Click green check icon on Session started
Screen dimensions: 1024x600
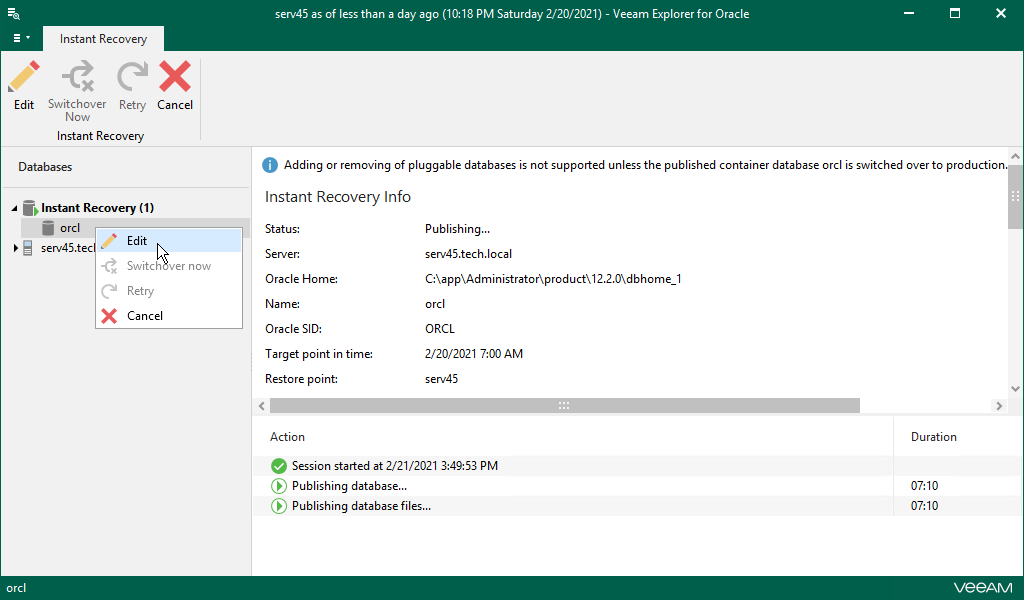click(279, 466)
